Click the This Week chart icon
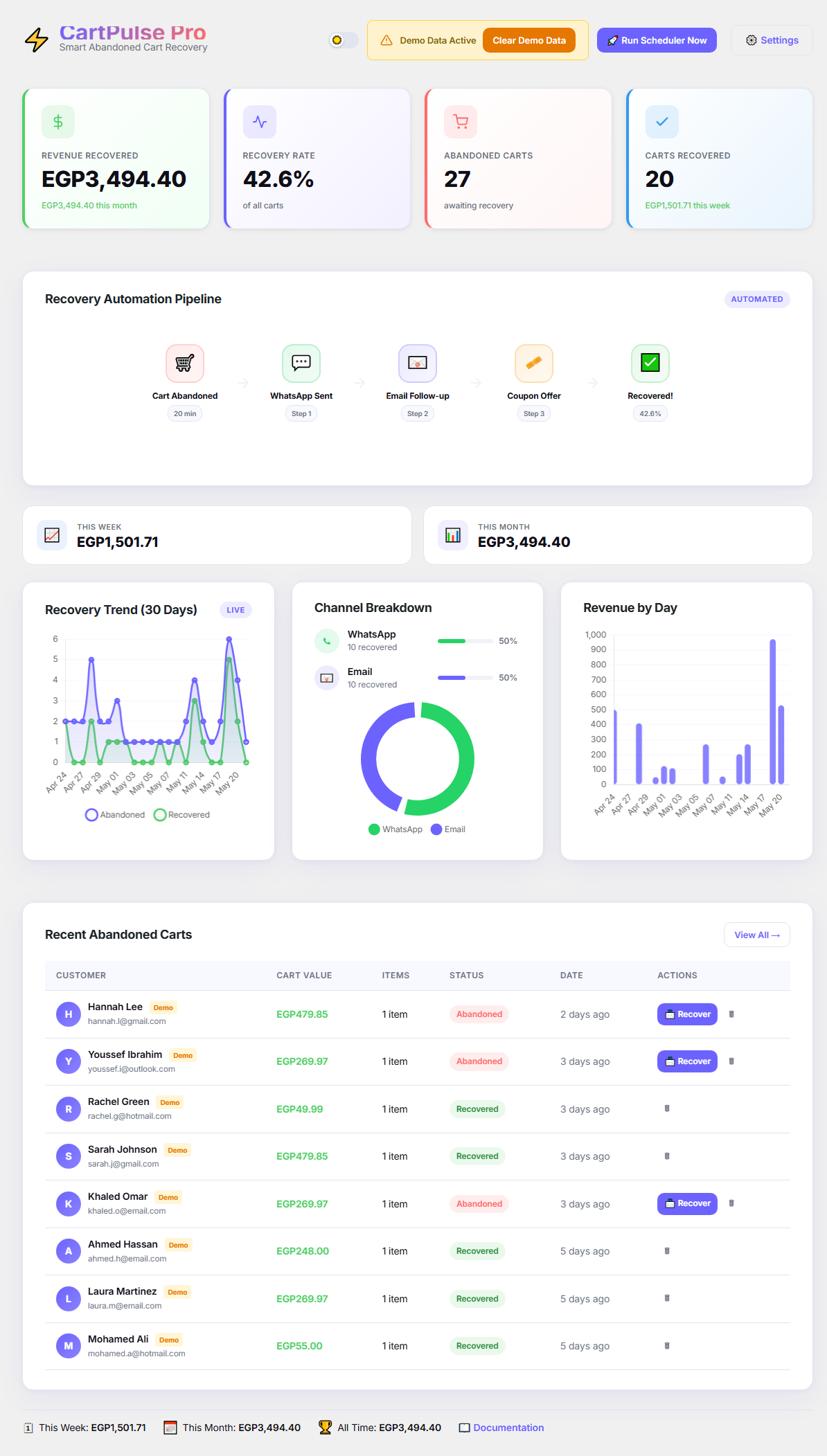This screenshot has height=1456, width=827. 52,535
